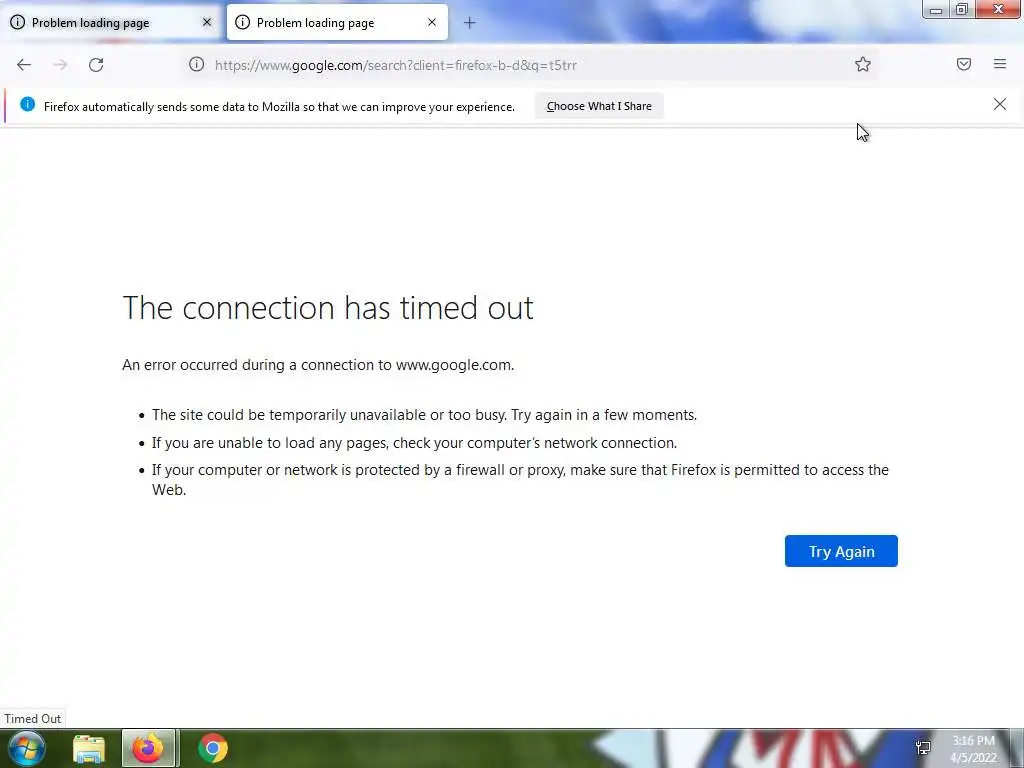Screen dimensions: 1024x768
Task: Go back one page in Firefox
Action: 24,65
